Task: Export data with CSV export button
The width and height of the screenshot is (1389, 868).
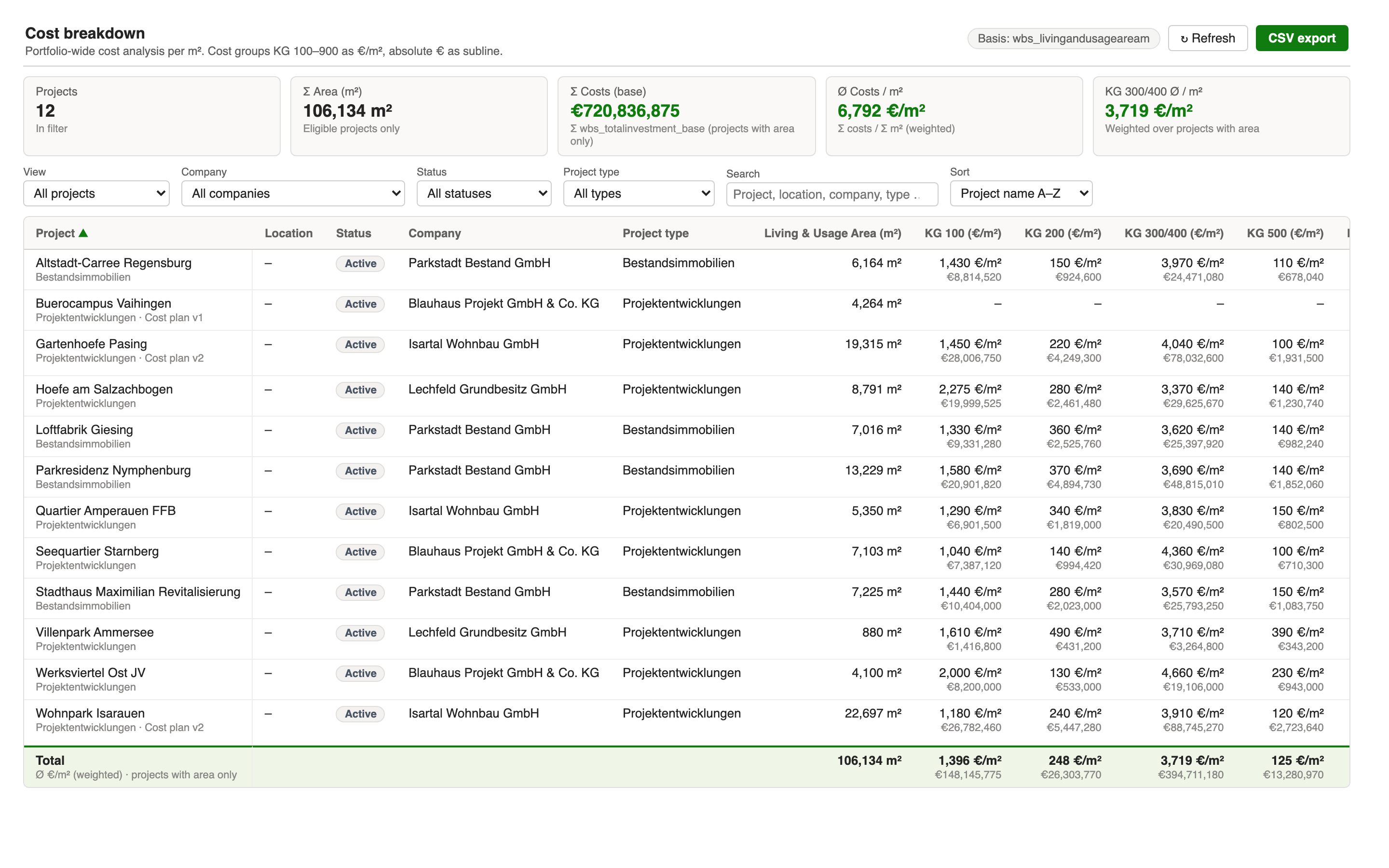Action: (x=1301, y=39)
